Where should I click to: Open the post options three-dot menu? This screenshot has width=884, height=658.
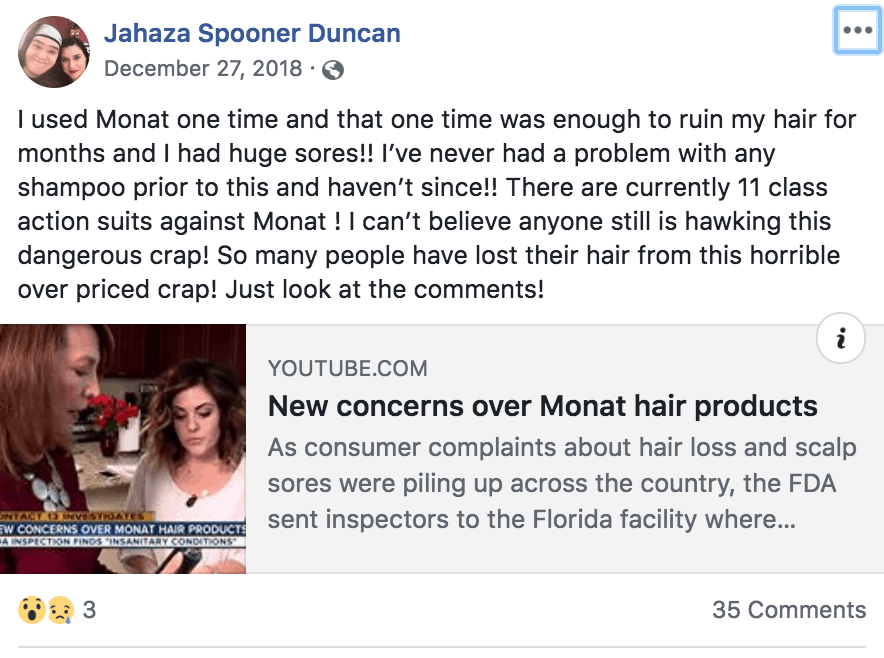coord(857,31)
